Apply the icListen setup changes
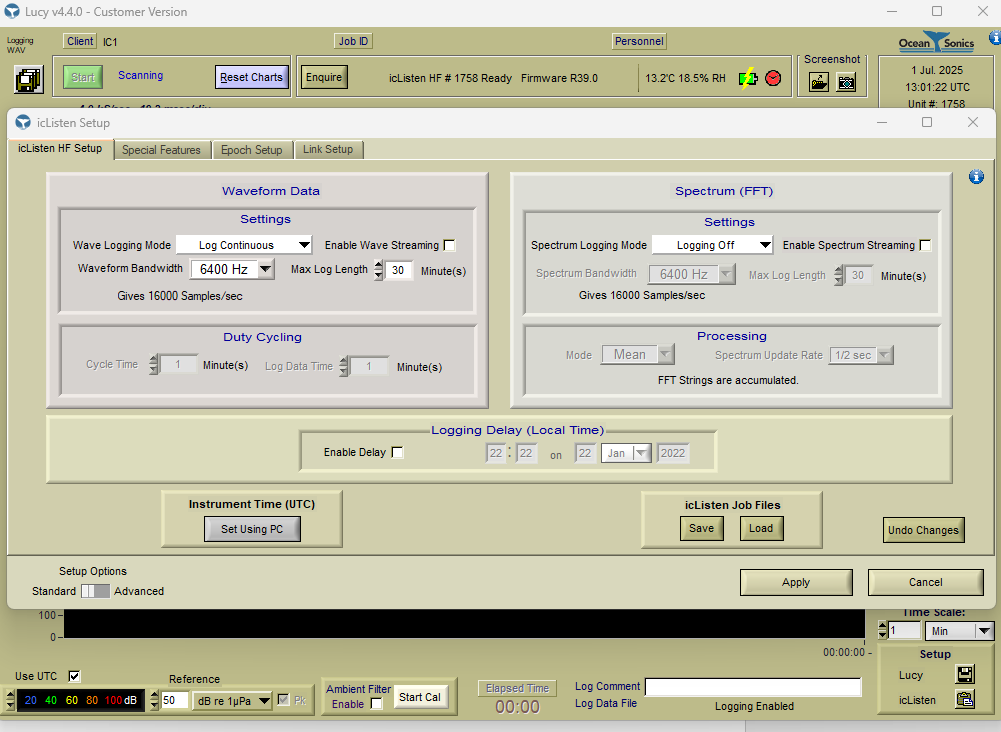 (x=796, y=582)
